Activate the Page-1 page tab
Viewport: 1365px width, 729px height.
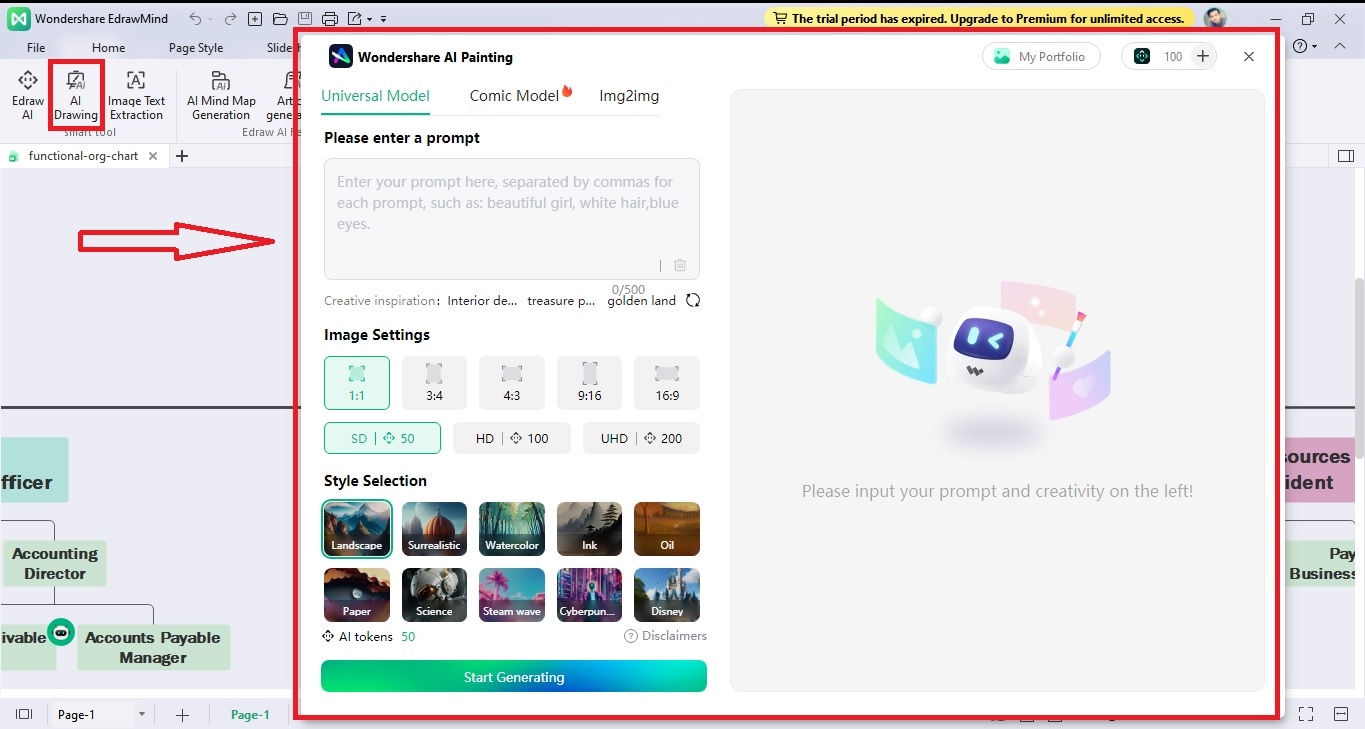(x=250, y=714)
